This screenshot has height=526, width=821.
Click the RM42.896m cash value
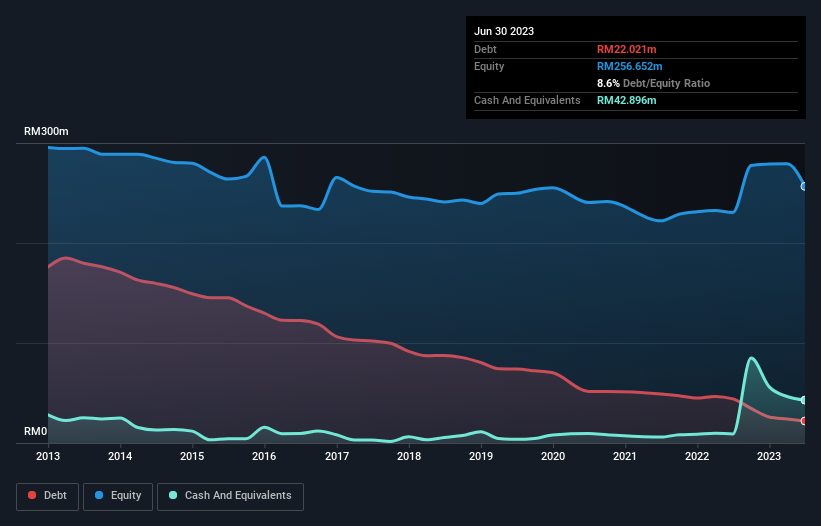tap(626, 100)
